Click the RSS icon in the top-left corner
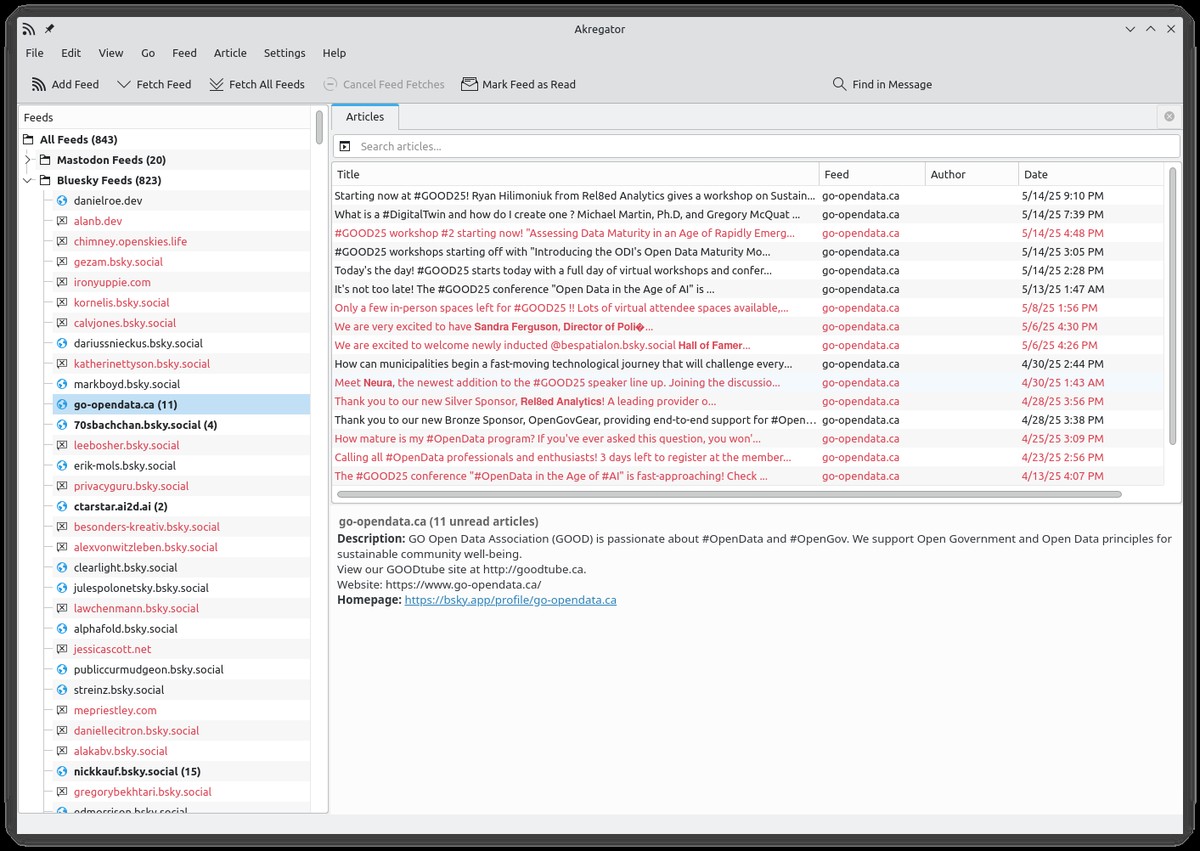1200x851 pixels. click(27, 29)
